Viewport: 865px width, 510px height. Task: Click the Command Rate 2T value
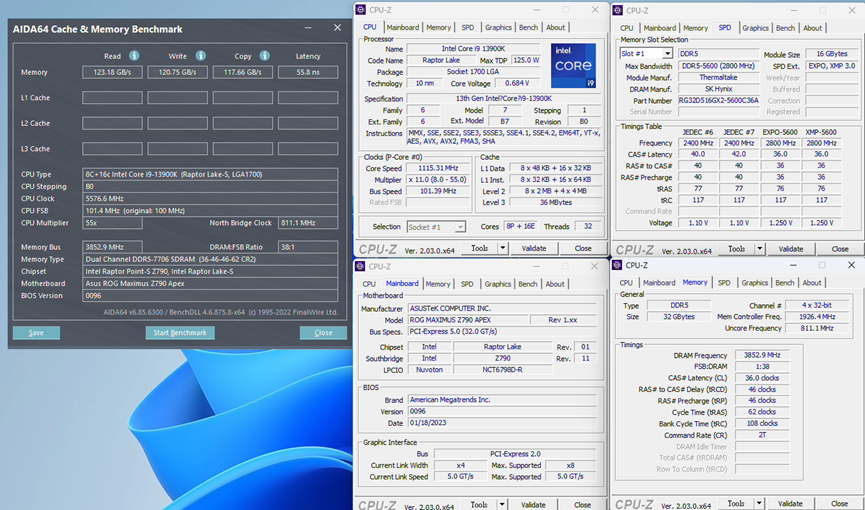pyautogui.click(x=762, y=435)
